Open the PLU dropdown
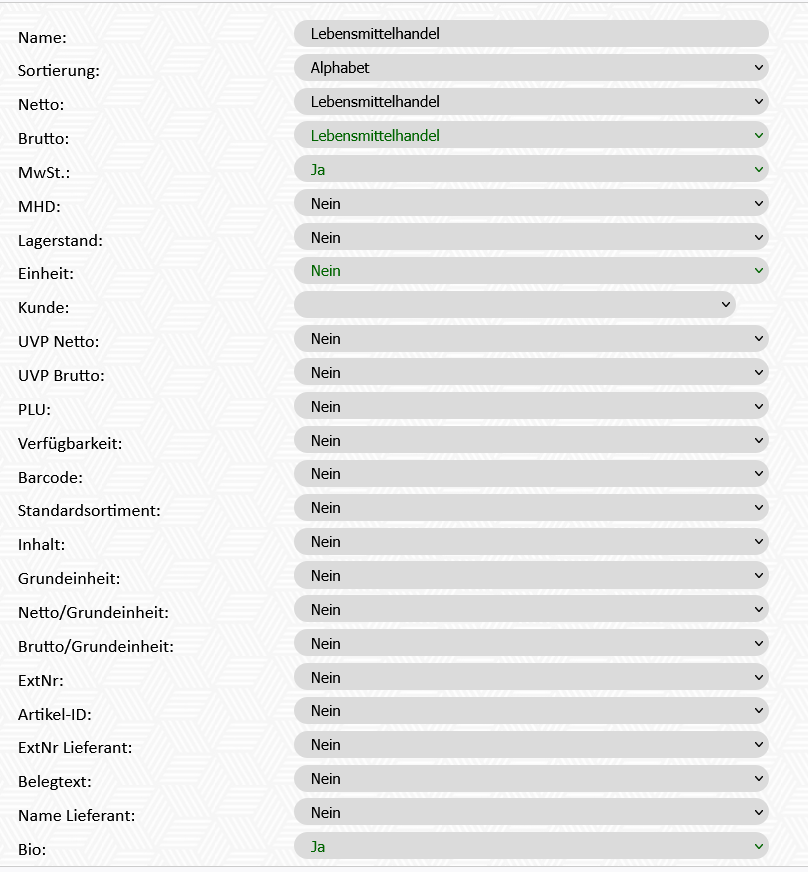 point(530,407)
